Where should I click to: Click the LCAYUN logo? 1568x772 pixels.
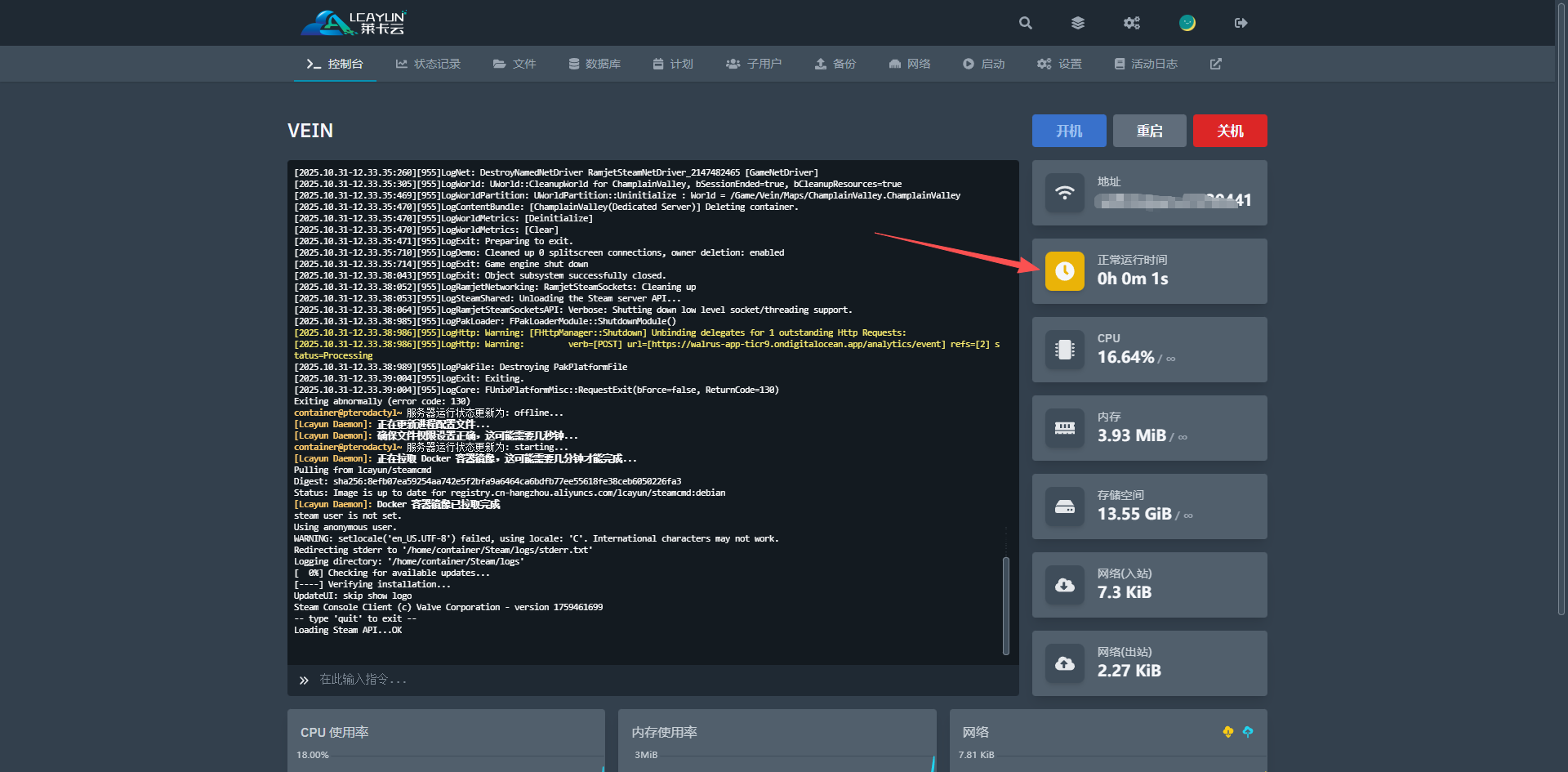click(354, 23)
